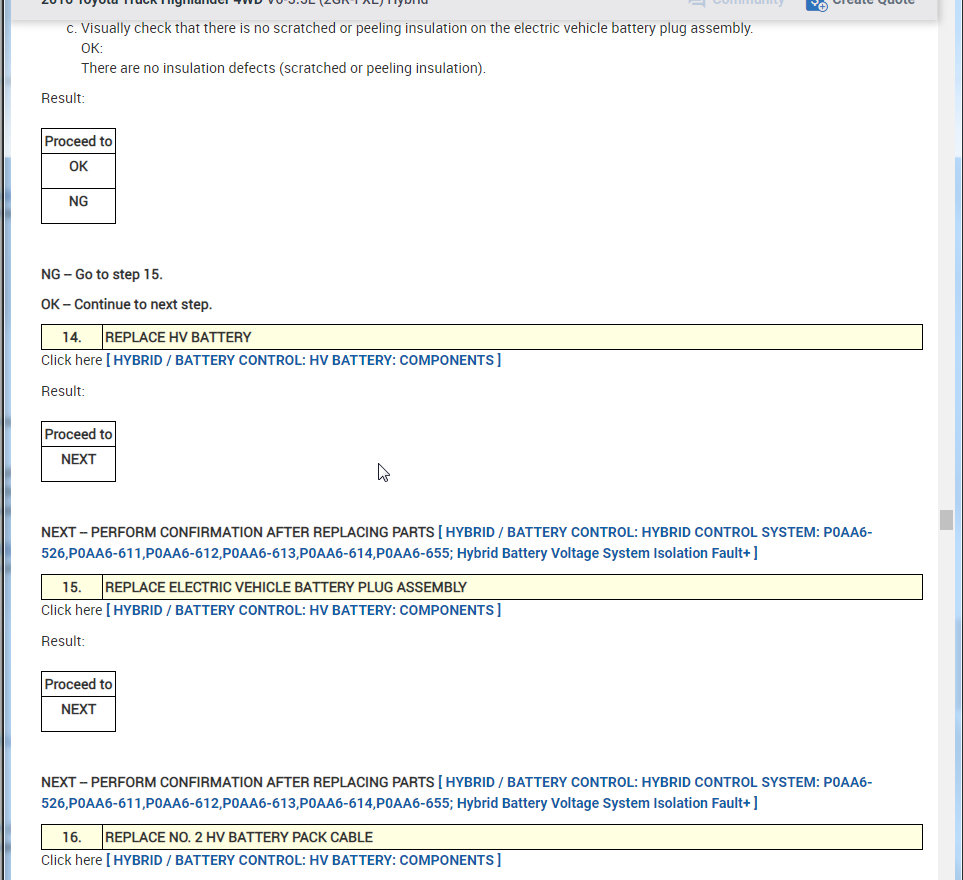Click 'Proceed to' header in the OK/NG table
The height and width of the screenshot is (880, 963).
[x=79, y=141]
